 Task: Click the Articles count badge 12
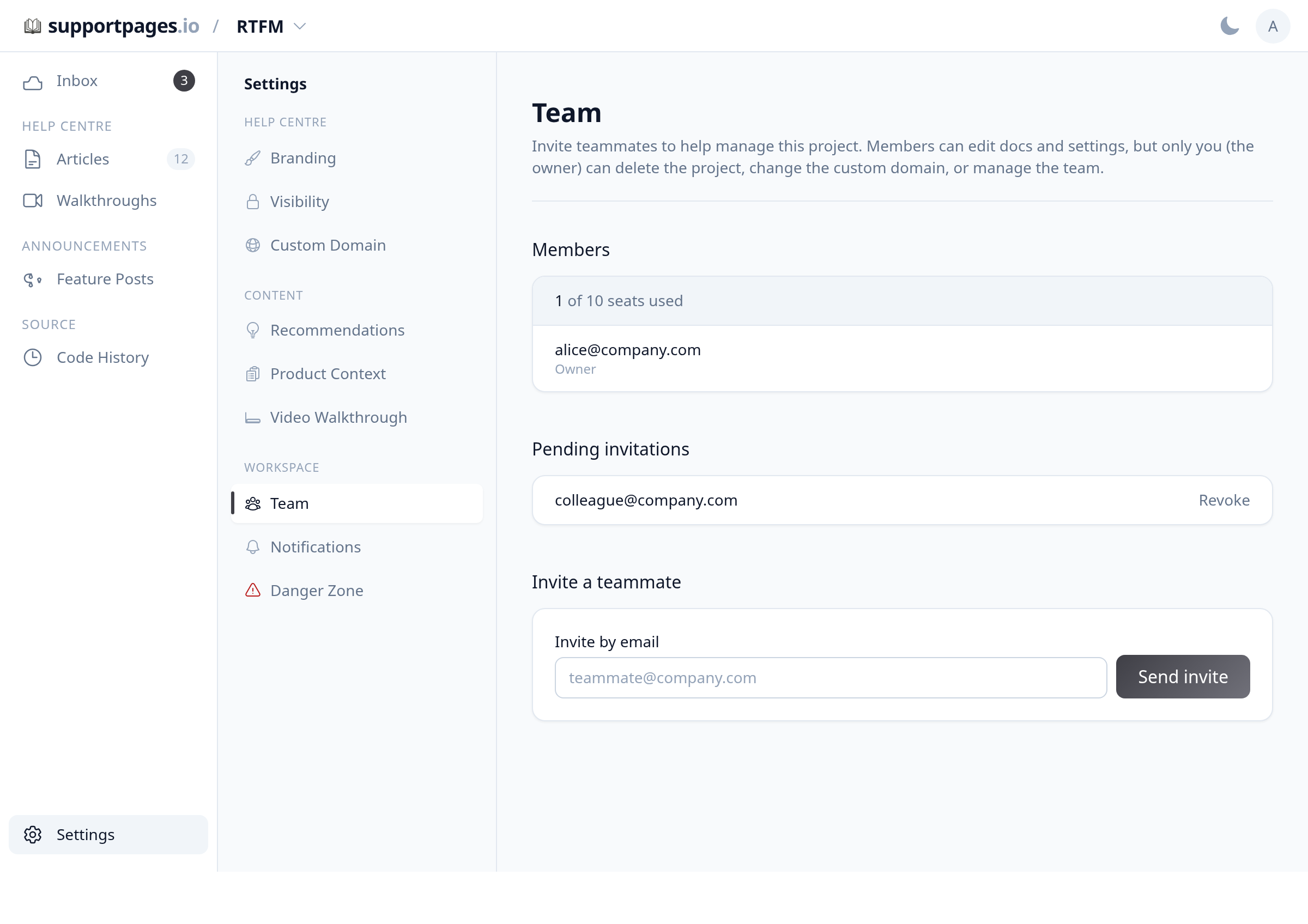click(181, 160)
